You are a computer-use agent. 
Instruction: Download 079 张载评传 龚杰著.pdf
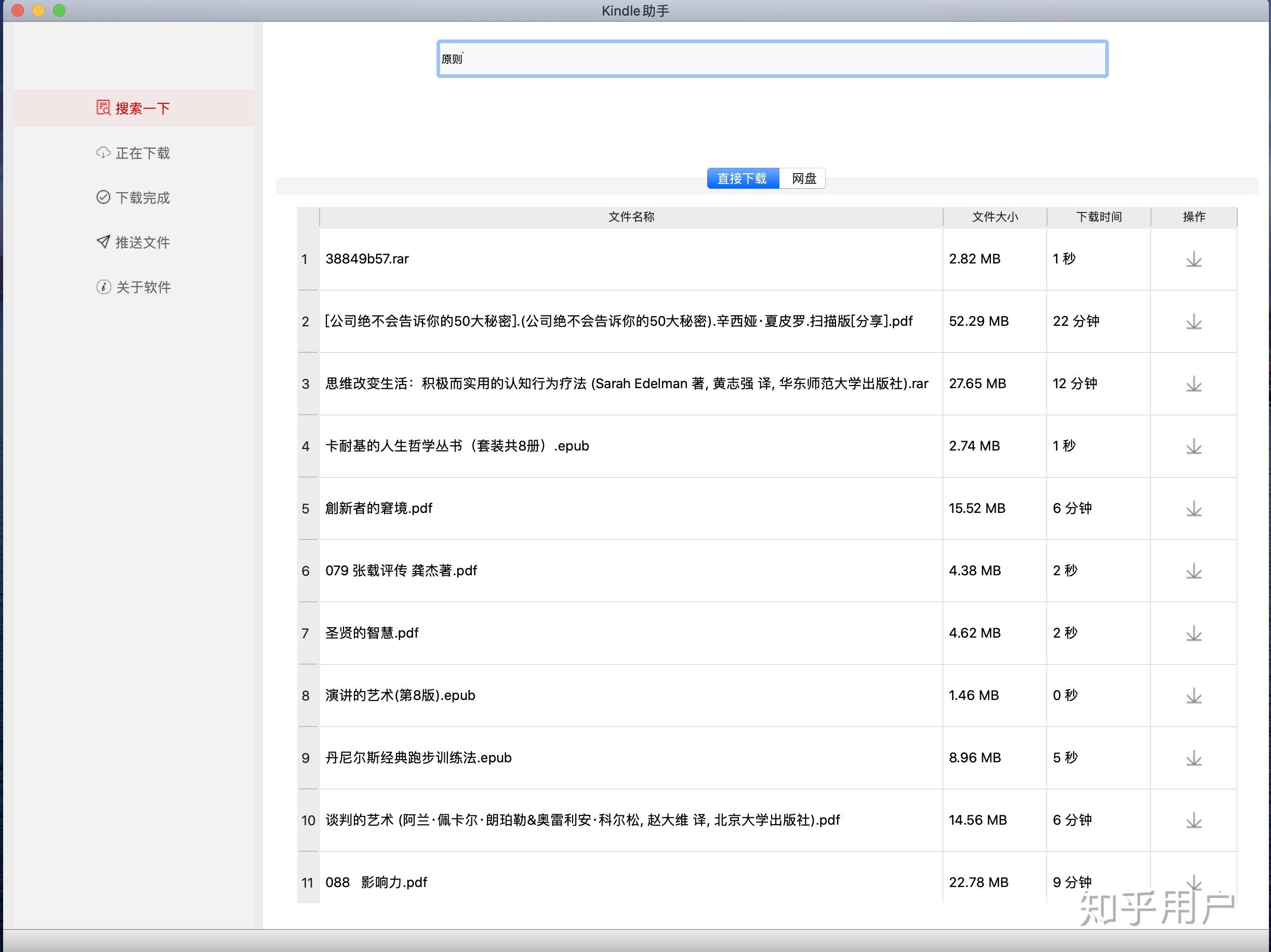click(1194, 571)
